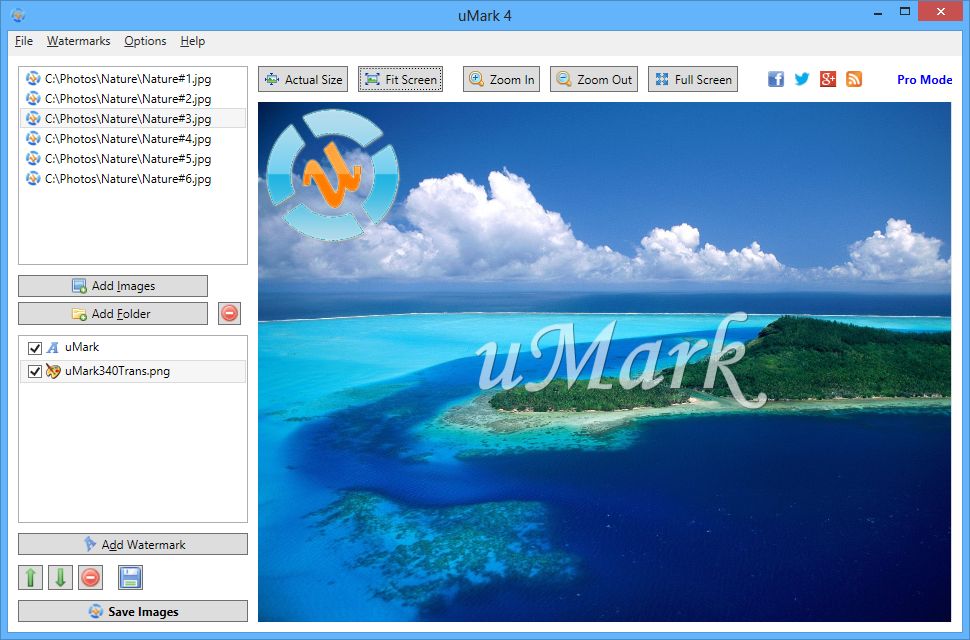970x640 pixels.
Task: Click the Add Folder button
Action: [x=113, y=314]
